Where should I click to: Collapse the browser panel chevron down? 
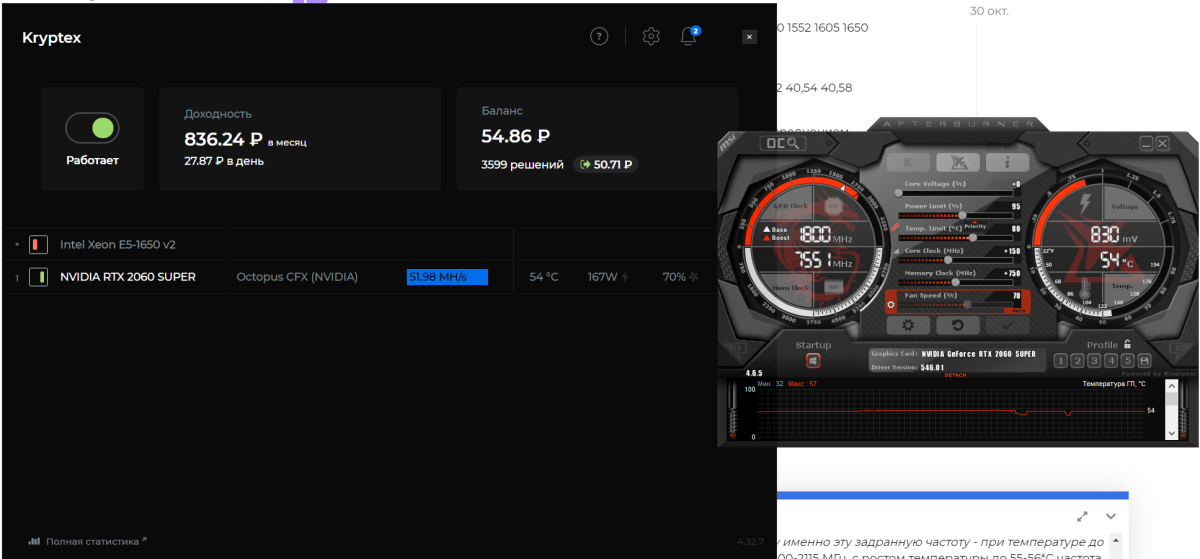pos(1111,517)
